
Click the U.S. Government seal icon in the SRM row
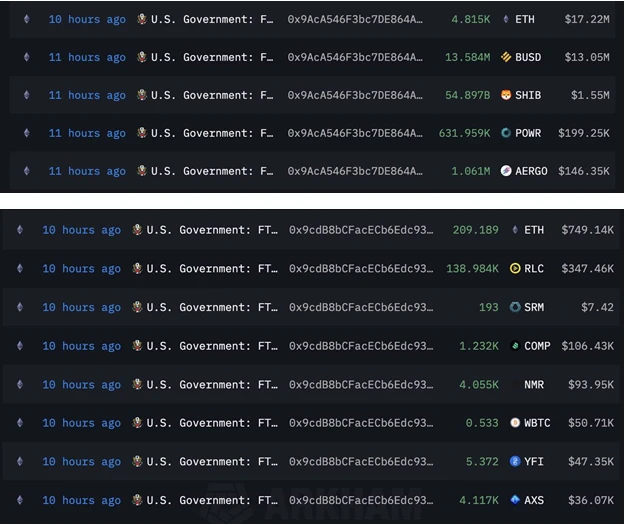(137, 307)
